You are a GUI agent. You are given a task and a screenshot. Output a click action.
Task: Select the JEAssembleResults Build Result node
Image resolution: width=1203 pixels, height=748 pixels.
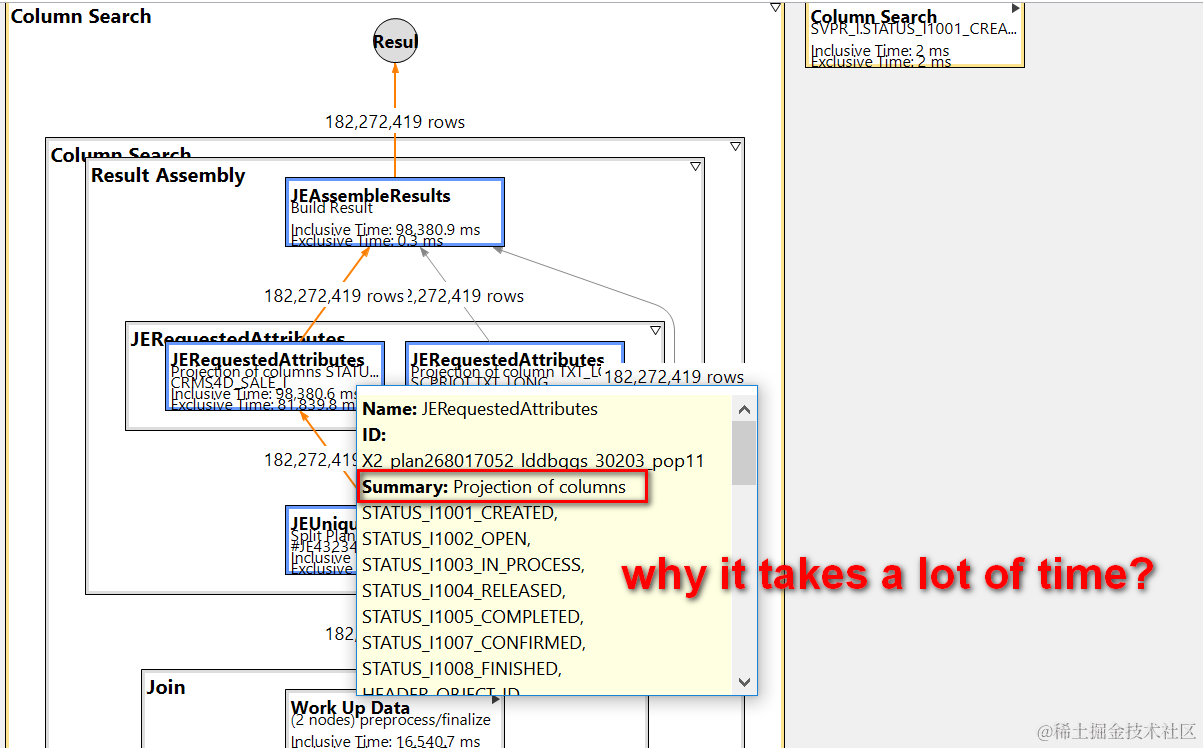(395, 212)
